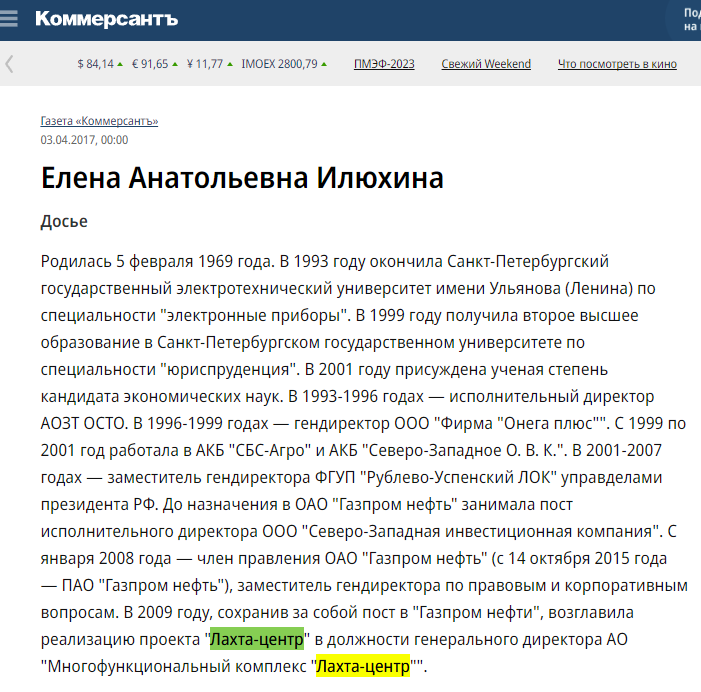Click the Коммерсантъ logo
701x692 pixels.
tap(106, 19)
